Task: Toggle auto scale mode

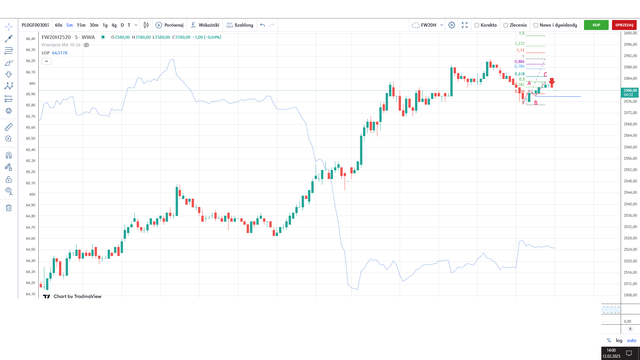Action: coord(631,340)
